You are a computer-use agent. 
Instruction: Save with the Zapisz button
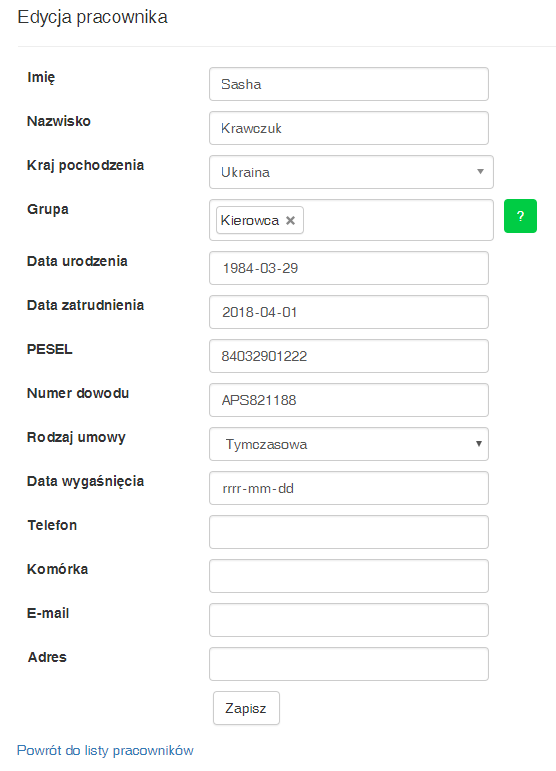(x=246, y=708)
